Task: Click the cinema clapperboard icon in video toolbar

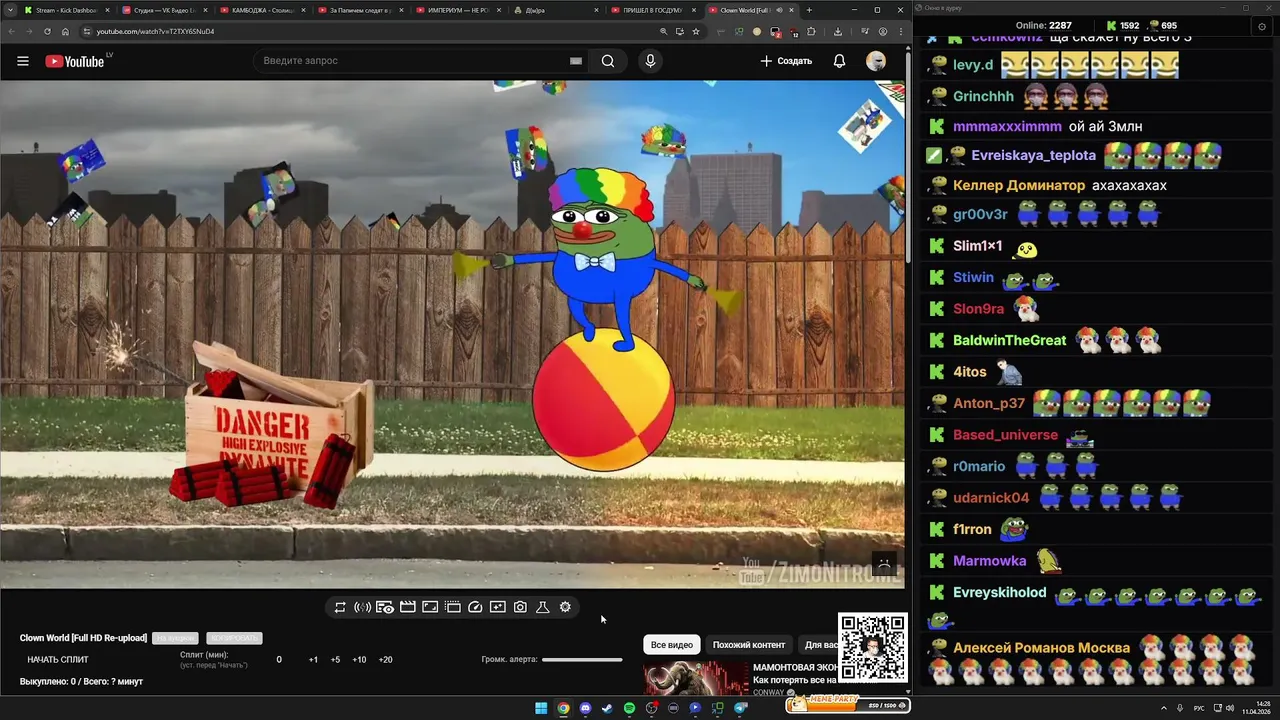Action: pyautogui.click(x=407, y=607)
